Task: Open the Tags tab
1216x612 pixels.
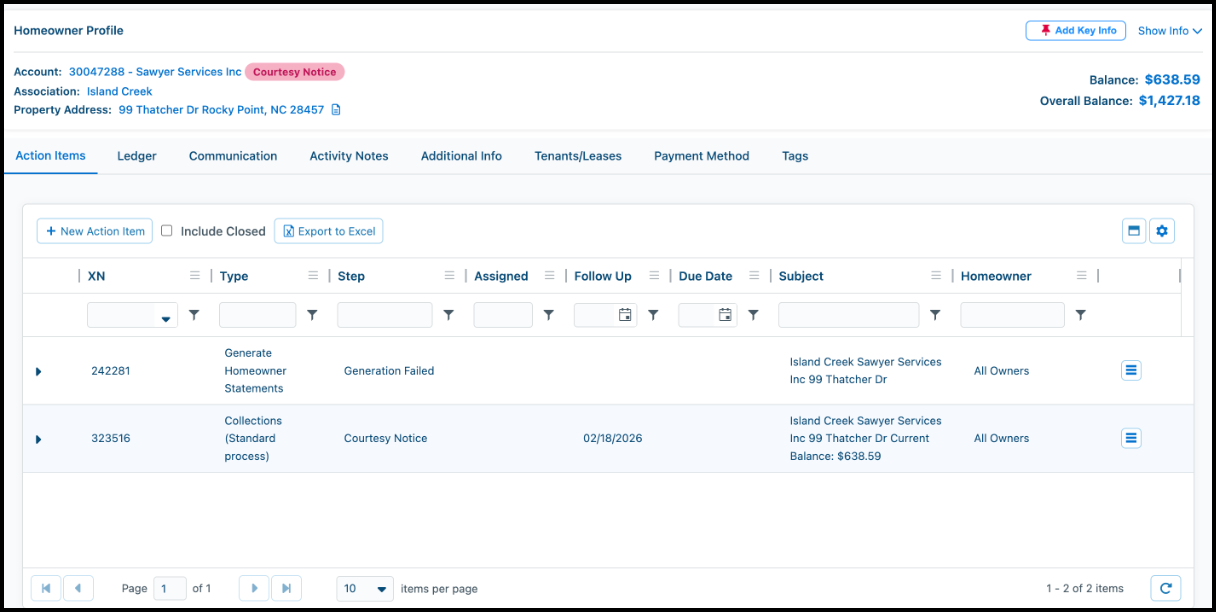Action: coord(795,156)
